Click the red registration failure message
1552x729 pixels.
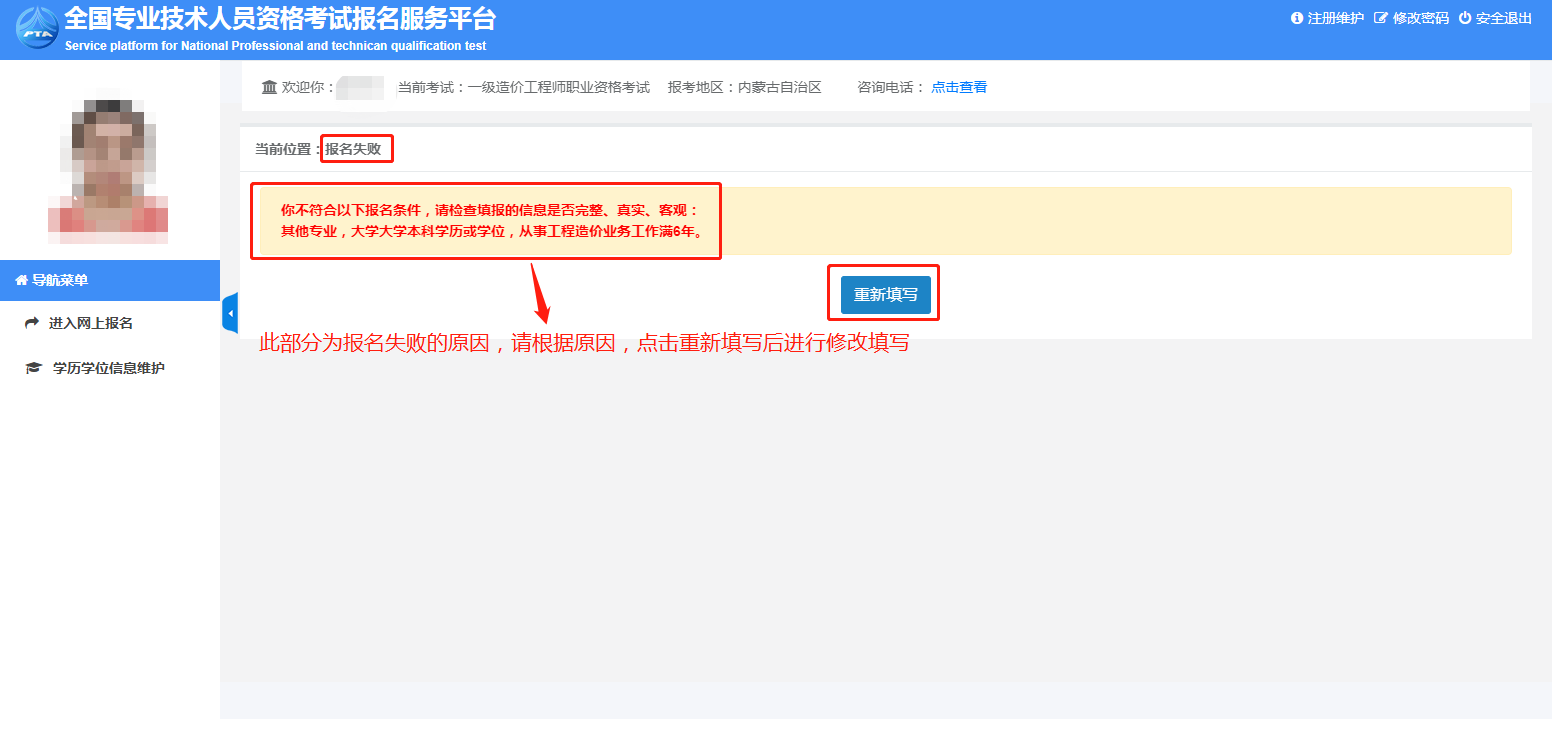[491, 221]
